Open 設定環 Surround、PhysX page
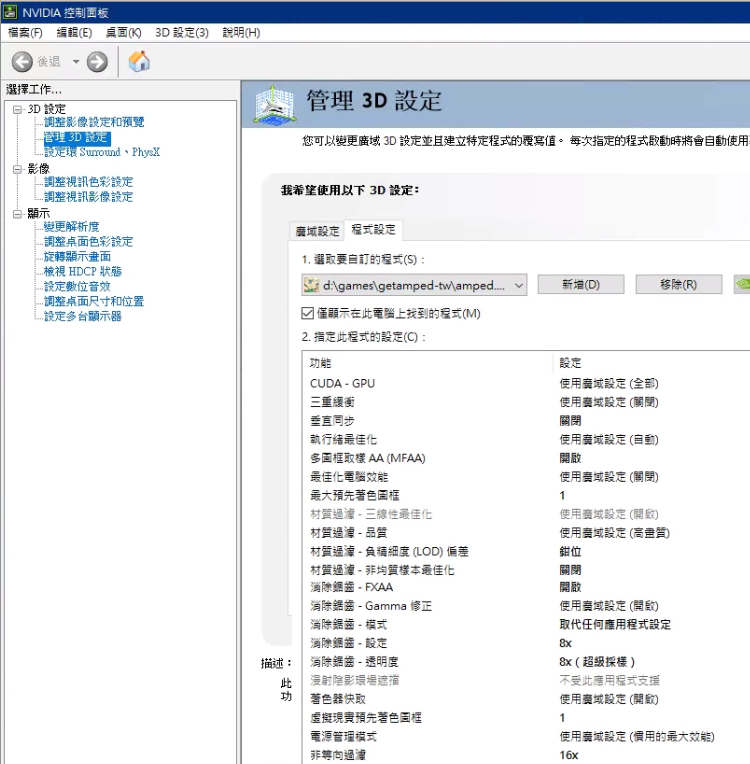The height and width of the screenshot is (764, 750). (x=102, y=152)
